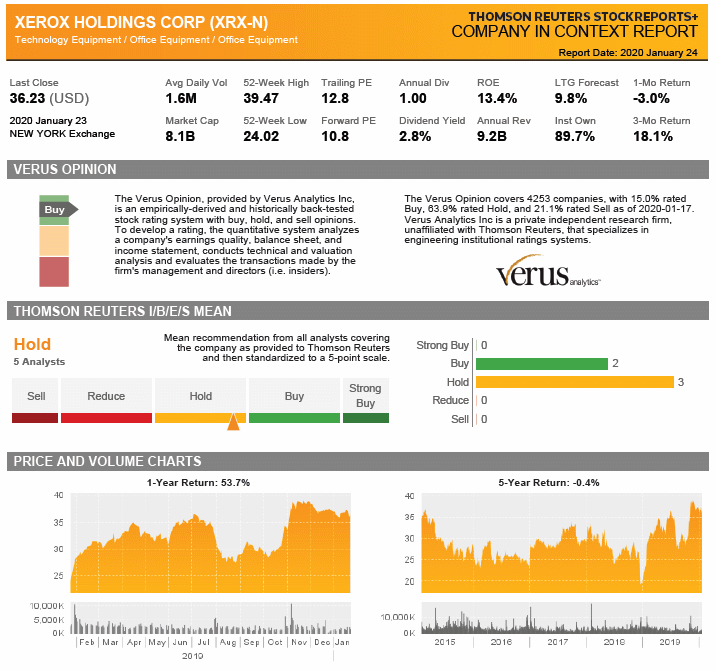Click the Strong Buy box on rating scale
716x671 pixels.
click(x=366, y=396)
